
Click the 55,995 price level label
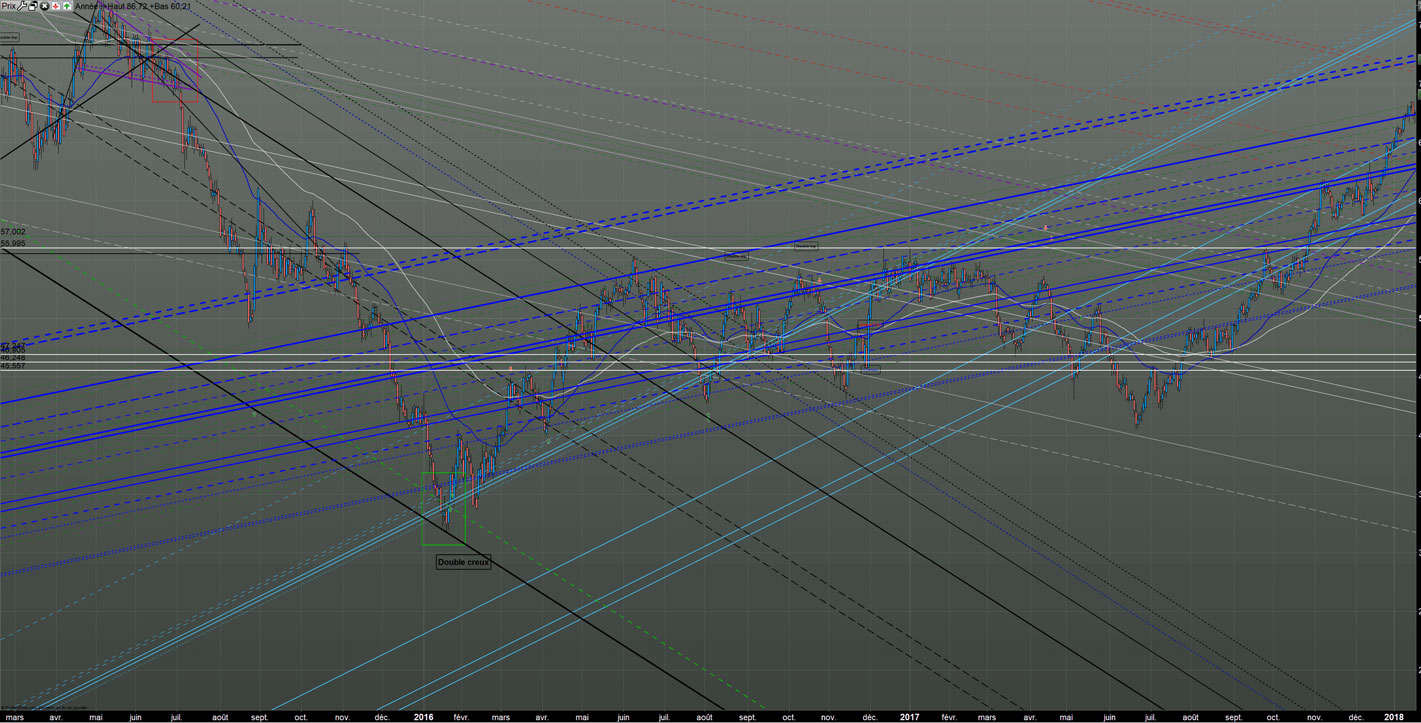(13, 243)
